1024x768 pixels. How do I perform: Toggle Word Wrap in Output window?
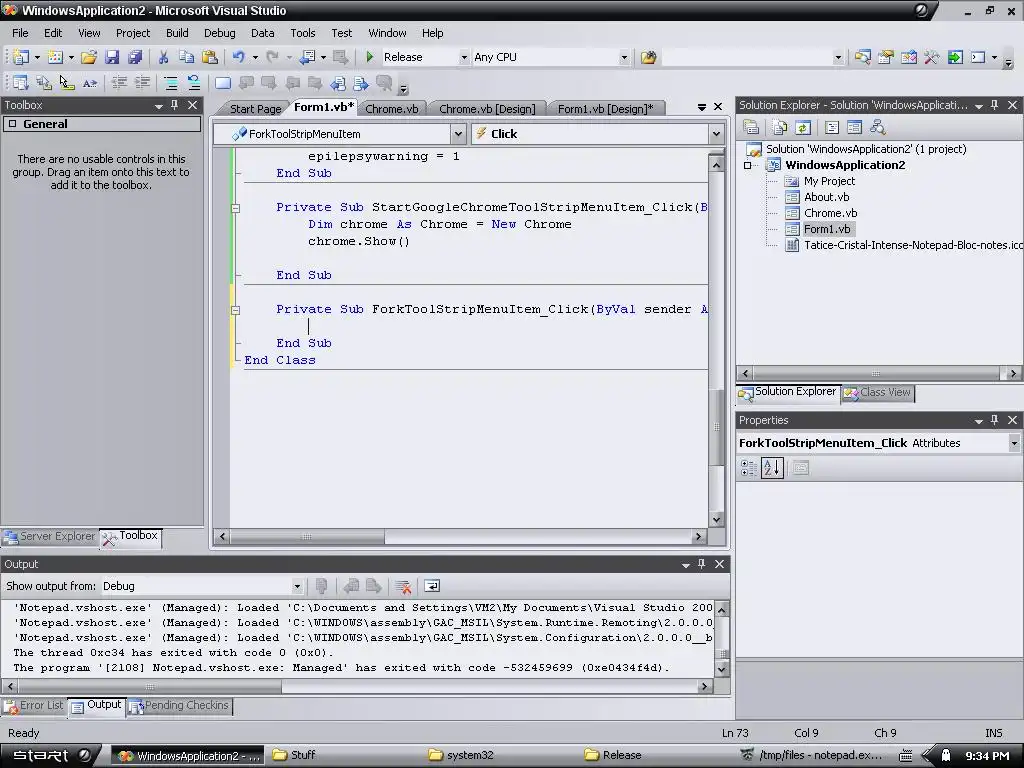click(x=432, y=586)
